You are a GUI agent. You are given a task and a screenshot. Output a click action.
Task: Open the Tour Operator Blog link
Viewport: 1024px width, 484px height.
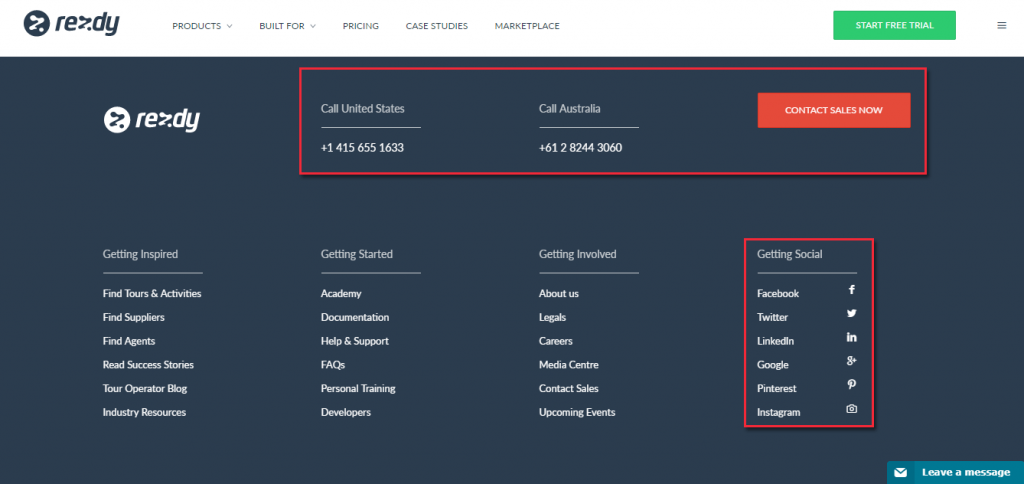[x=145, y=388]
